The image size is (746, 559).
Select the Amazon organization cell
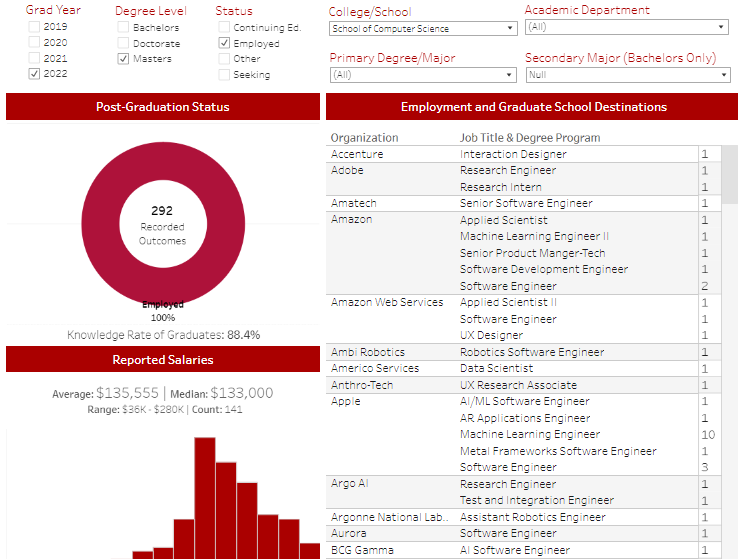pyautogui.click(x=352, y=219)
